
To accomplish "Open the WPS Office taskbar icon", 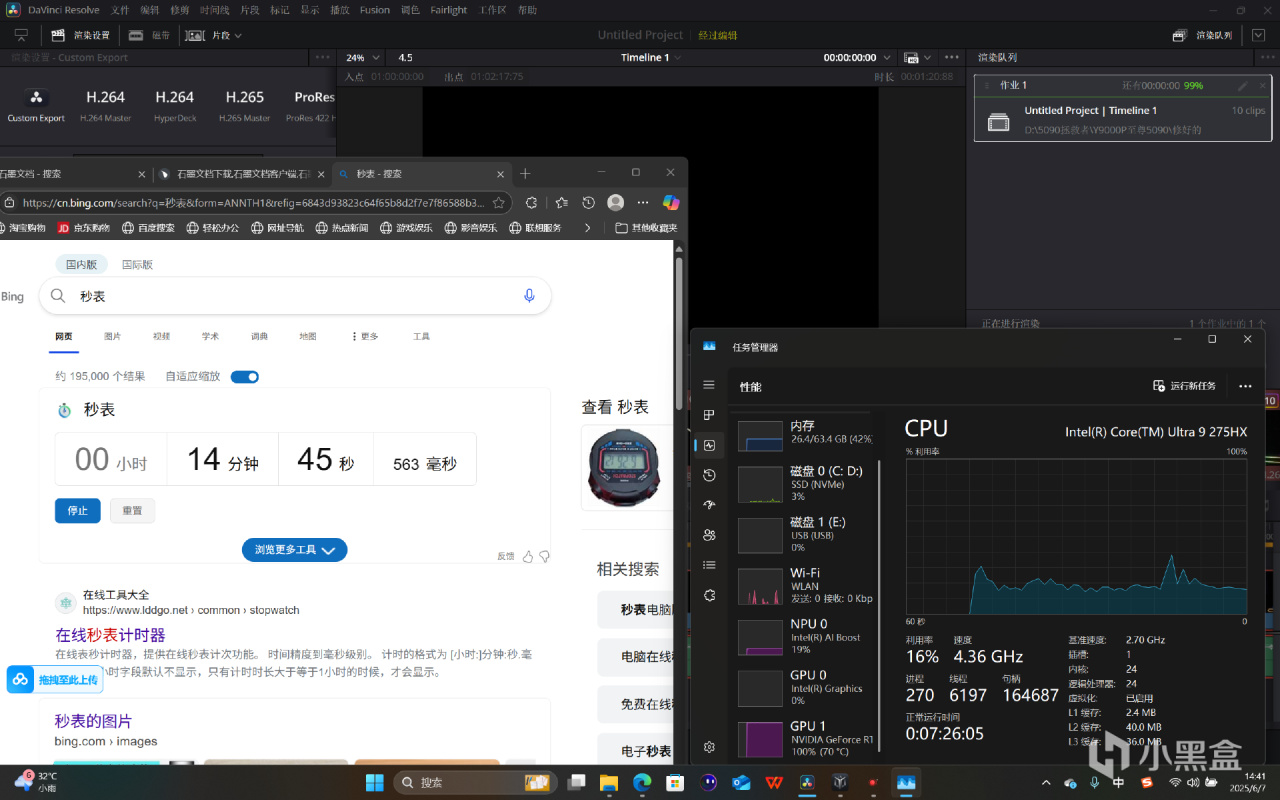I will point(774,781).
